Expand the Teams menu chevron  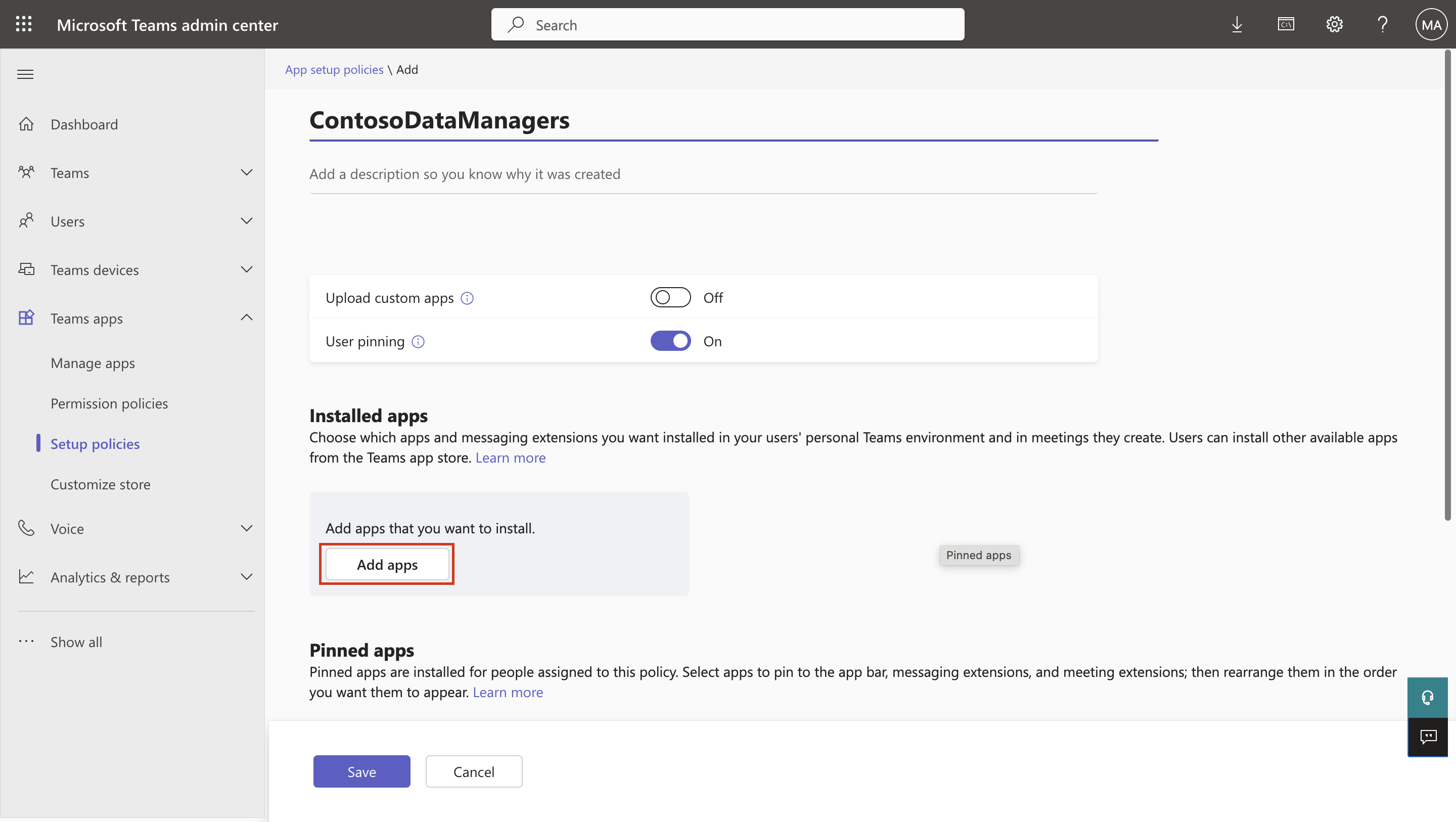[246, 172]
